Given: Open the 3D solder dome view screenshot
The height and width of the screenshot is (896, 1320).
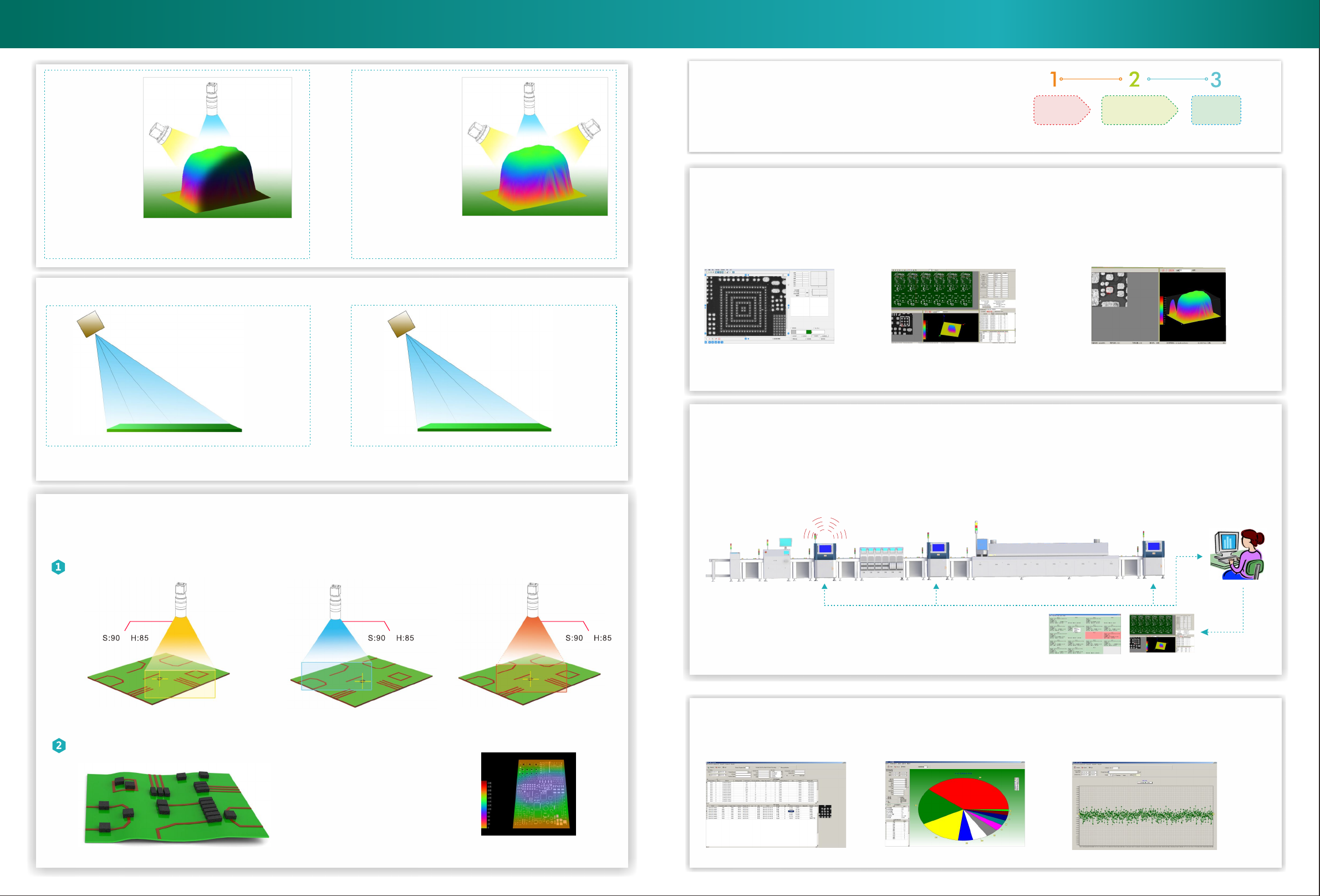Looking at the screenshot, I should coord(1158,306).
